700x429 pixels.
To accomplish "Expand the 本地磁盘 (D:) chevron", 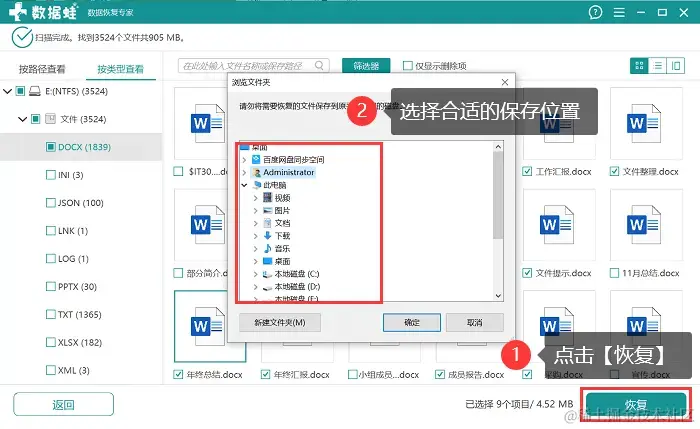I will pyautogui.click(x=255, y=287).
